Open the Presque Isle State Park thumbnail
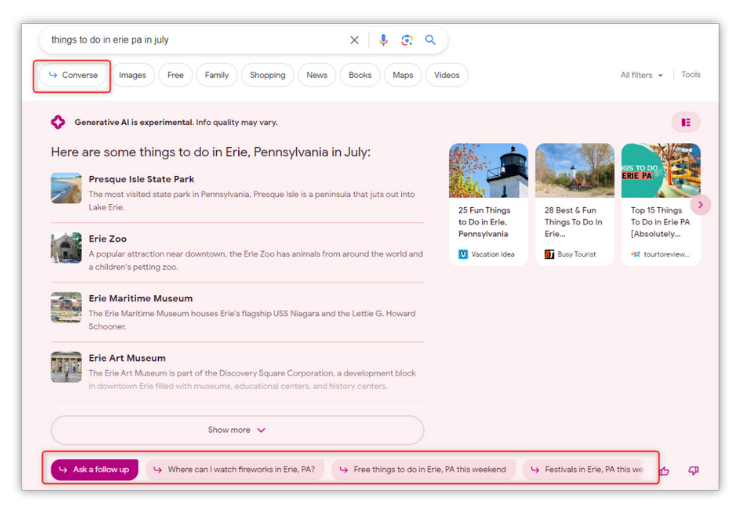 point(66,188)
